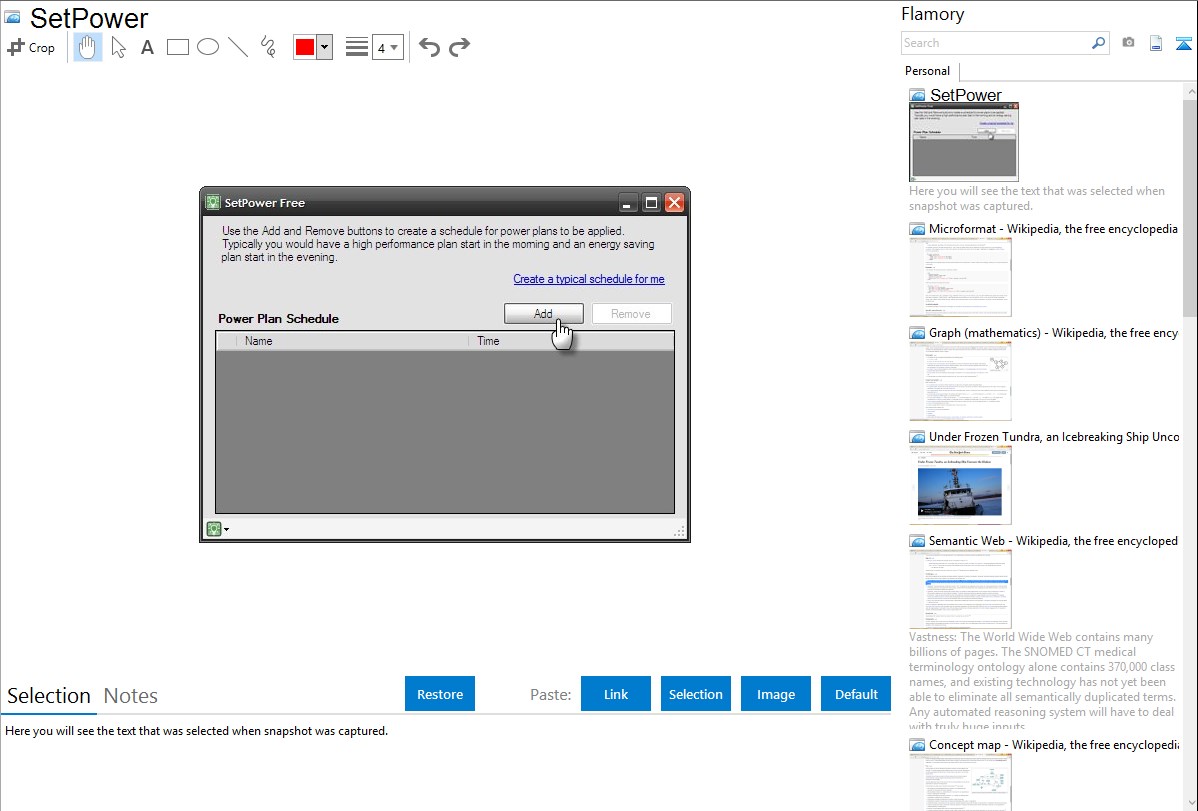Image resolution: width=1198 pixels, height=811 pixels.
Task: Choose the freehand scribble tool
Action: tap(268, 47)
